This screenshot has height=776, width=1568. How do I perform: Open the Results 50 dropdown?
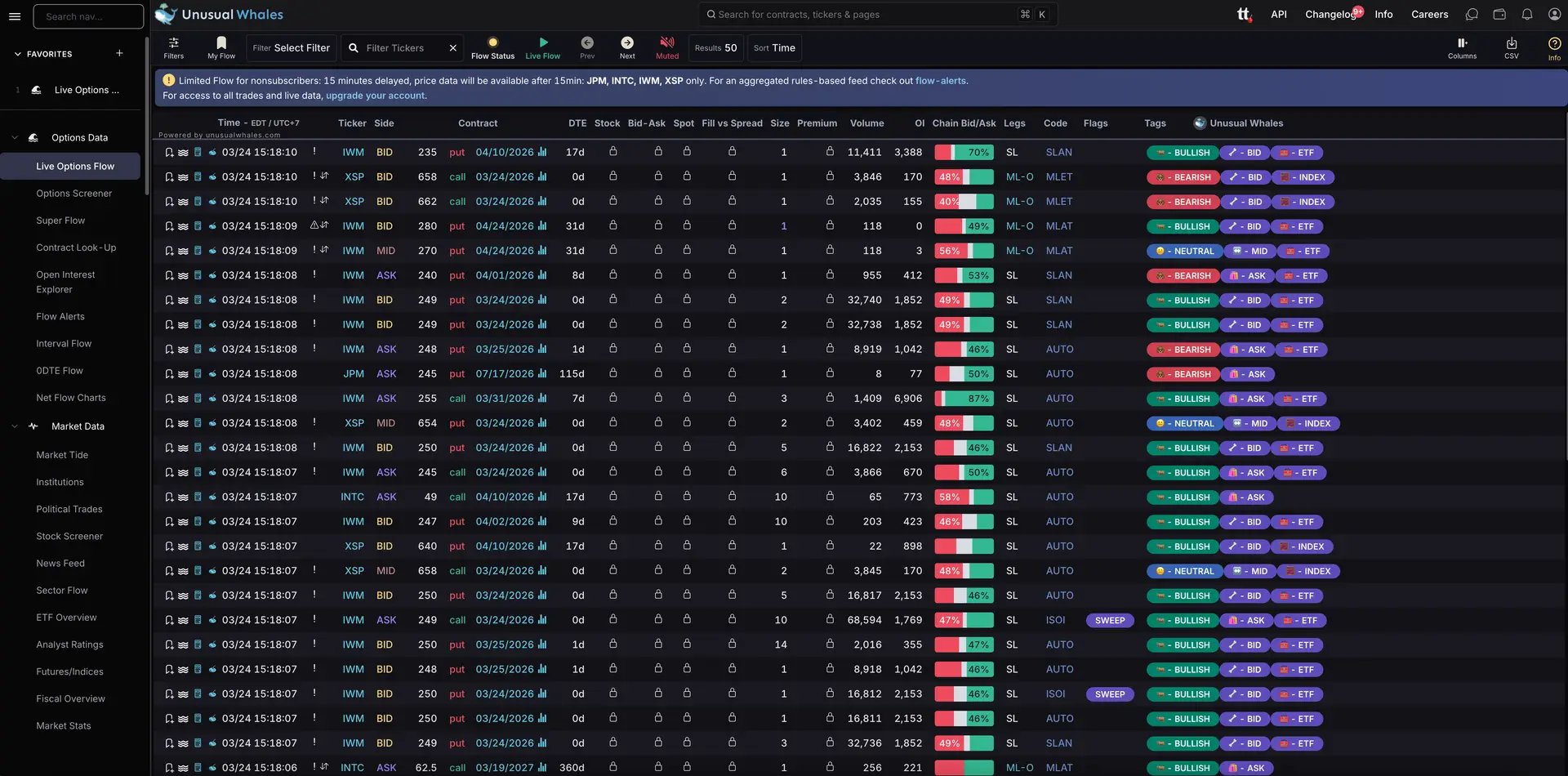[x=715, y=48]
